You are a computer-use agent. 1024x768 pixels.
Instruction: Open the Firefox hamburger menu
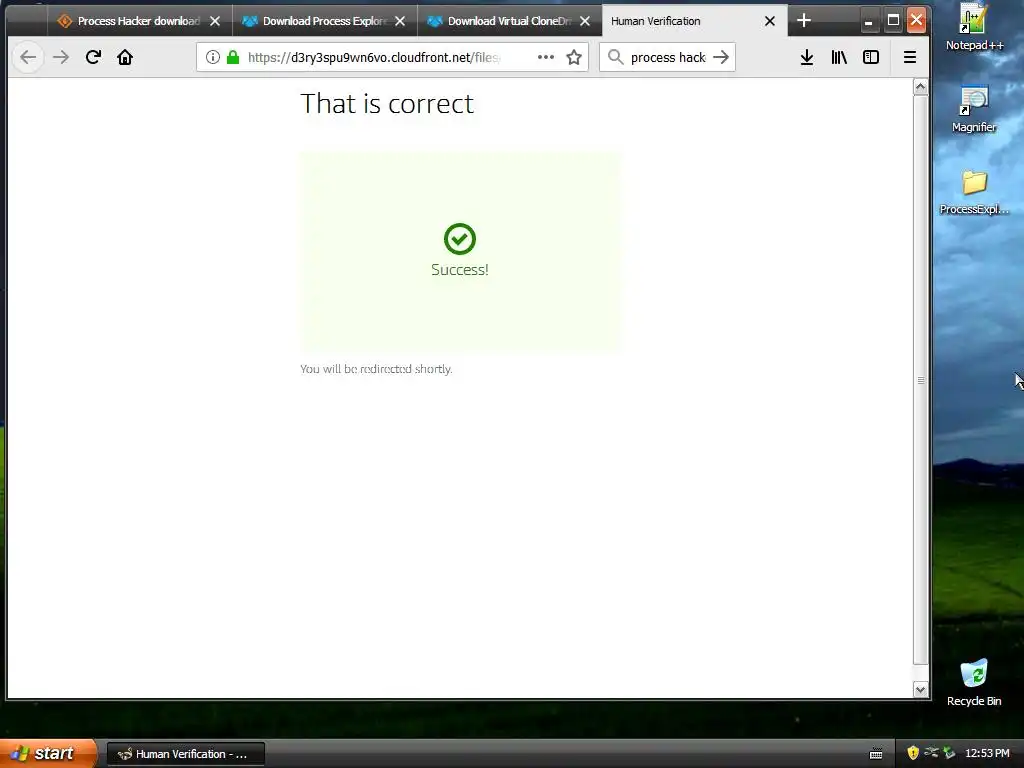point(910,57)
